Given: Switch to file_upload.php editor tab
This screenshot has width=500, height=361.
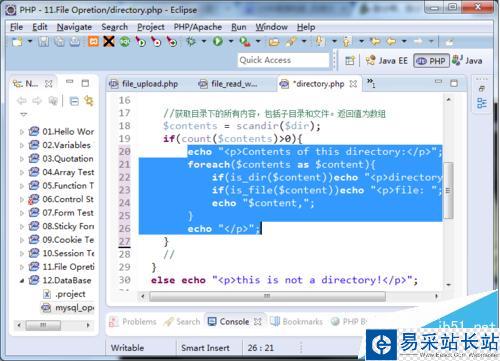Looking at the screenshot, I should pyautogui.click(x=144, y=84).
